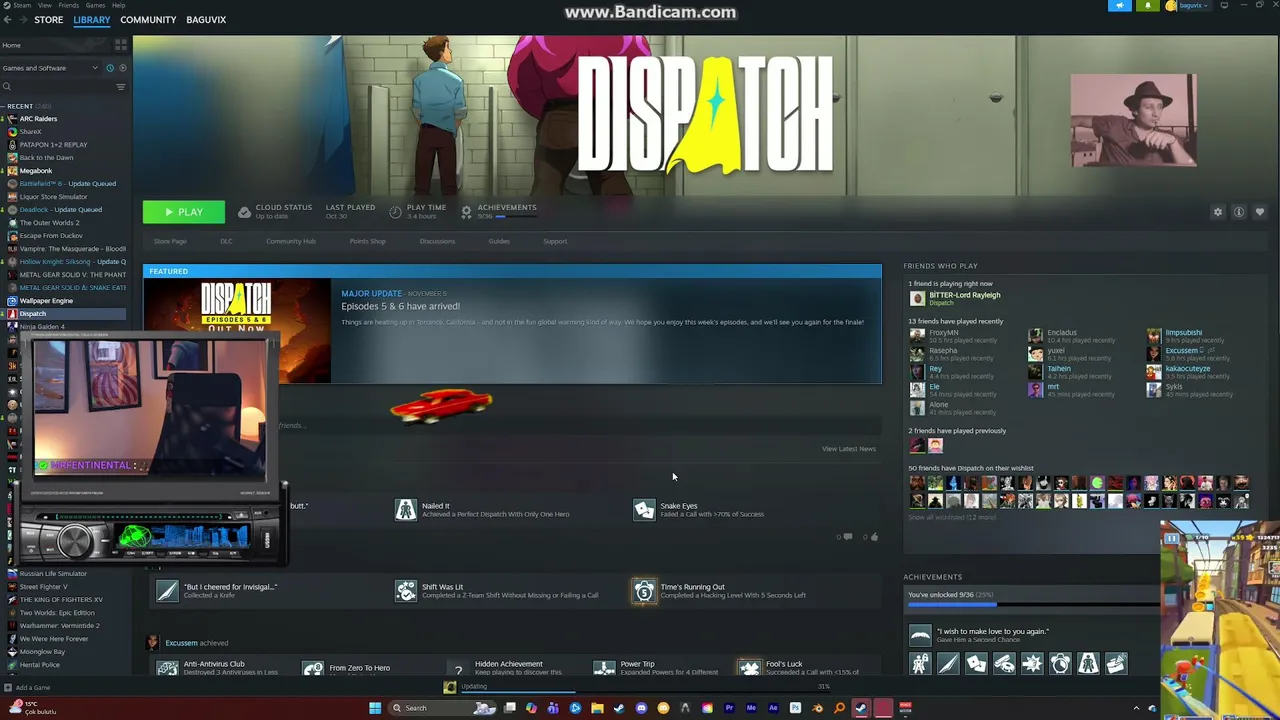This screenshot has width=1280, height=720.
Task: Open the green notifications bell icon
Action: point(1148,5)
